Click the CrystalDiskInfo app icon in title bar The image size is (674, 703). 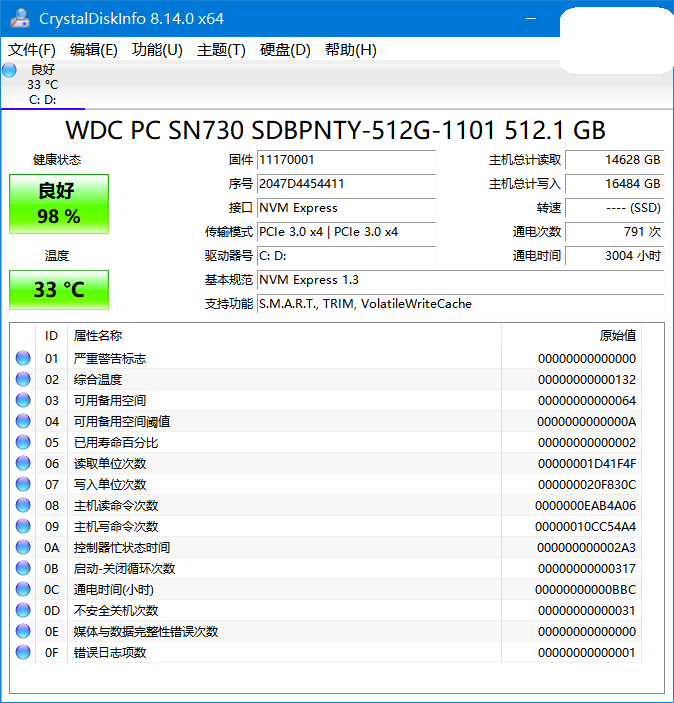click(x=19, y=18)
